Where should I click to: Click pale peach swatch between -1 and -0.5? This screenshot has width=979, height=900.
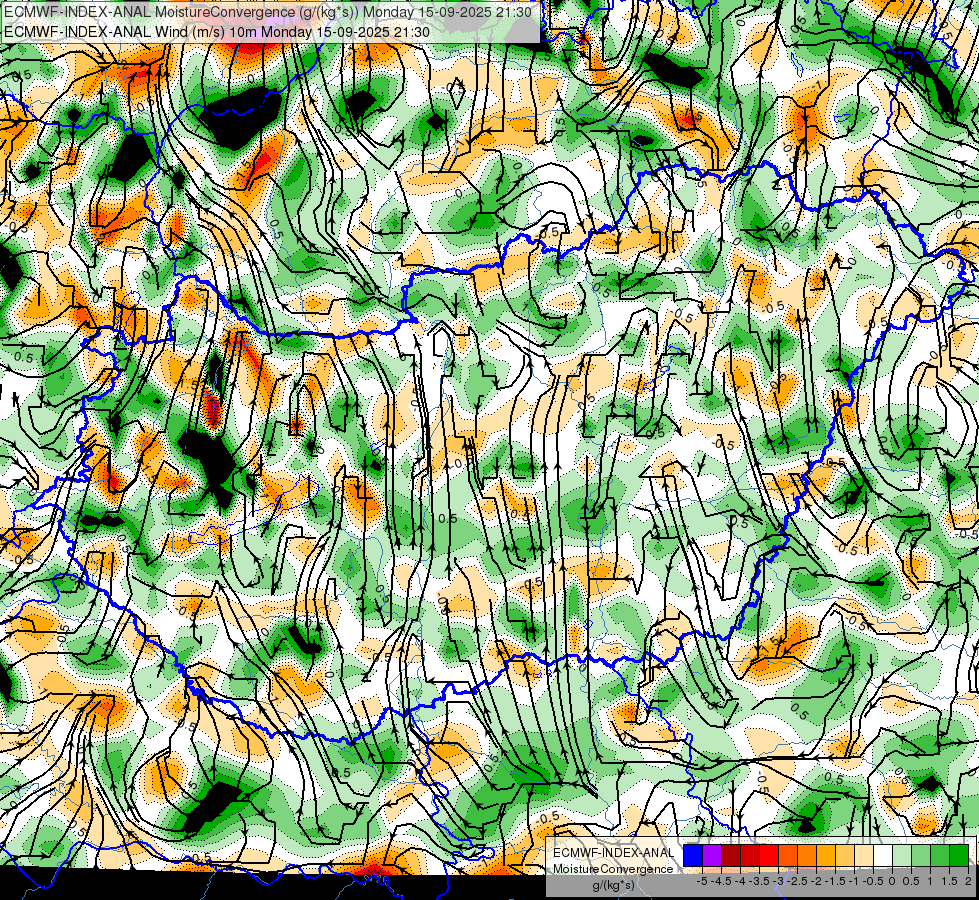point(864,856)
